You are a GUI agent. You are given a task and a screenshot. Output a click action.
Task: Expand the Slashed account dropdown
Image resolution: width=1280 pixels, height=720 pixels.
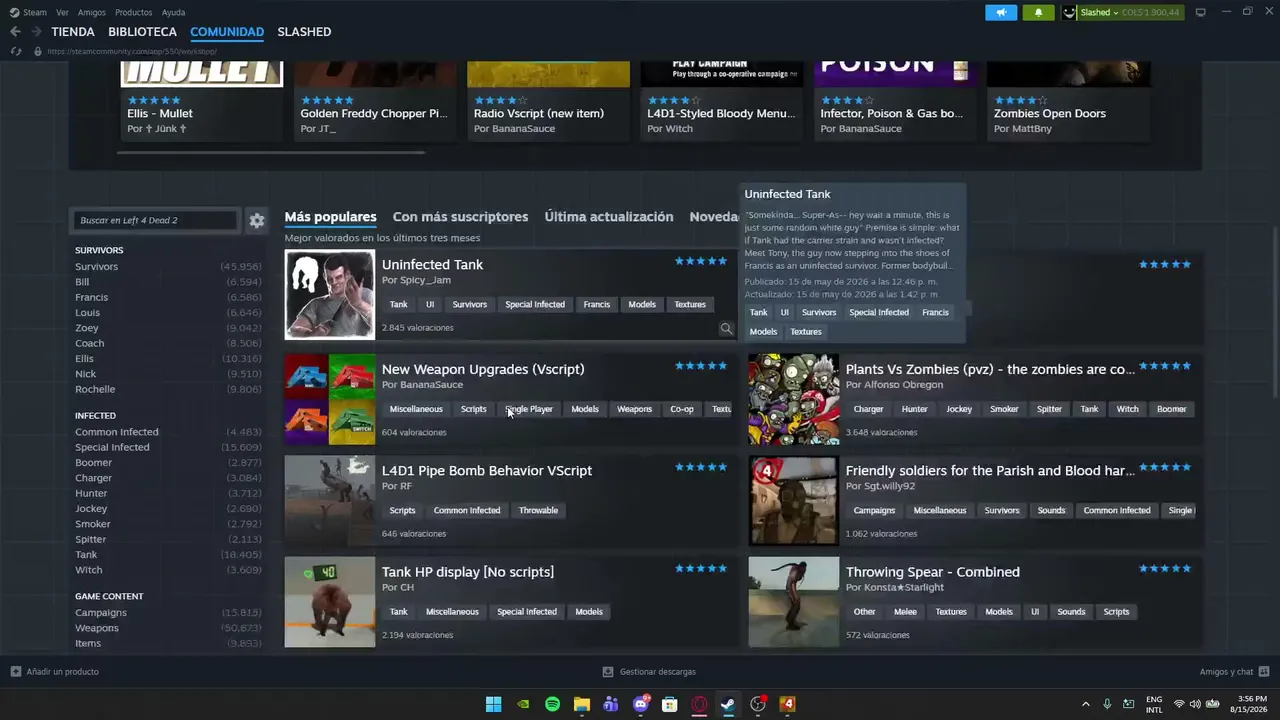click(1116, 12)
